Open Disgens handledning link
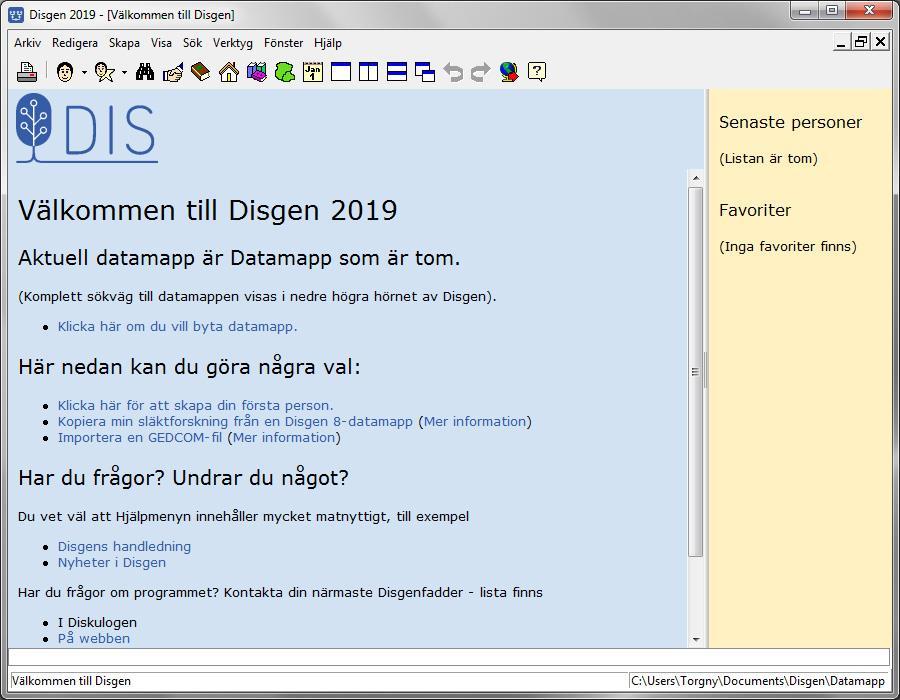Screen dimensions: 900x700 coord(124,547)
